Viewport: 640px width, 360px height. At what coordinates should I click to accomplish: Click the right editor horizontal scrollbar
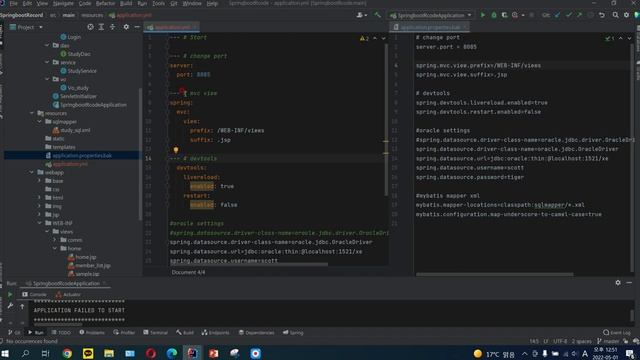[494, 274]
